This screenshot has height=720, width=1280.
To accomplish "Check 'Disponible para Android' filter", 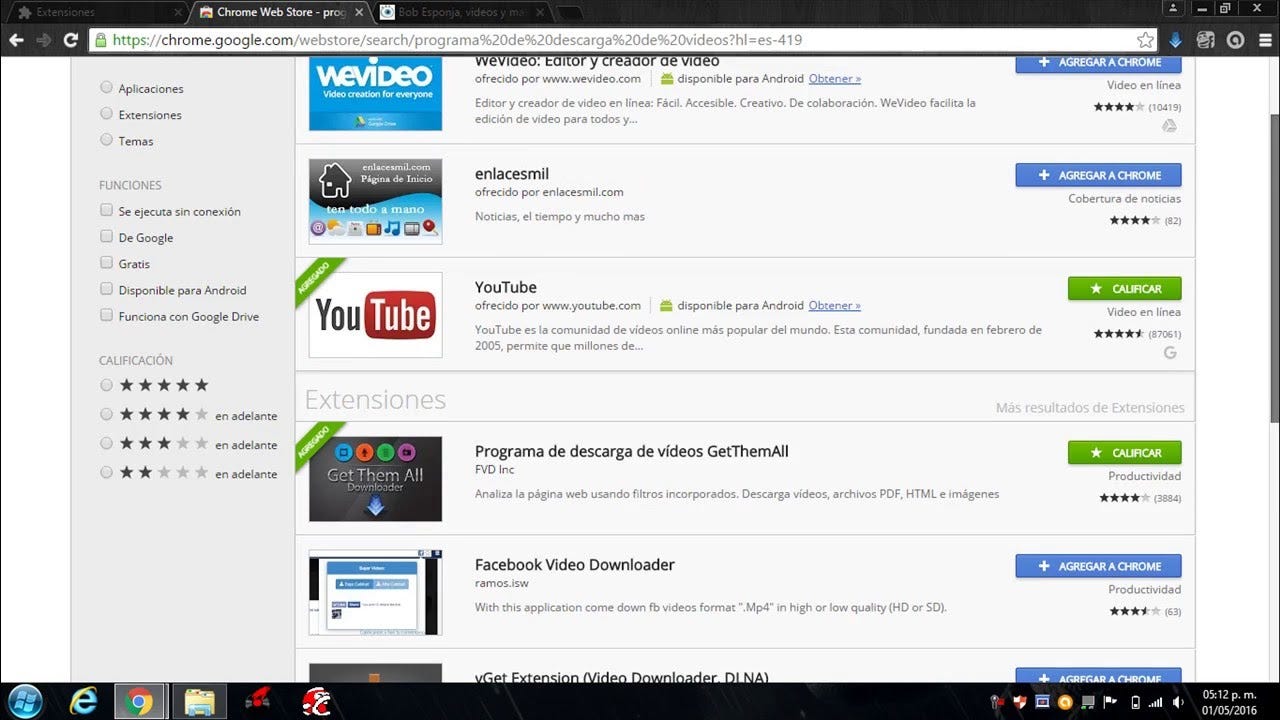I will pyautogui.click(x=106, y=289).
